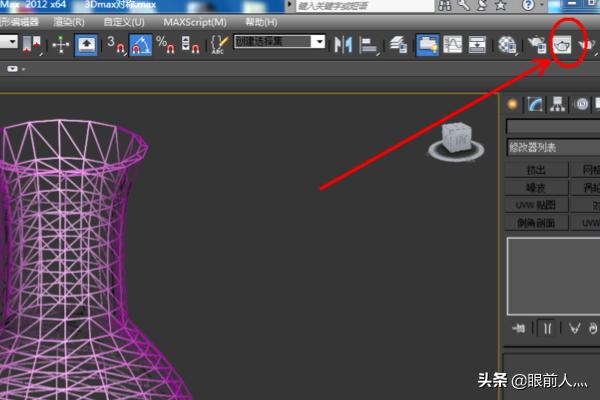600x400 pixels.
Task: Toggle the Spinner Snap icon
Action: click(x=191, y=45)
